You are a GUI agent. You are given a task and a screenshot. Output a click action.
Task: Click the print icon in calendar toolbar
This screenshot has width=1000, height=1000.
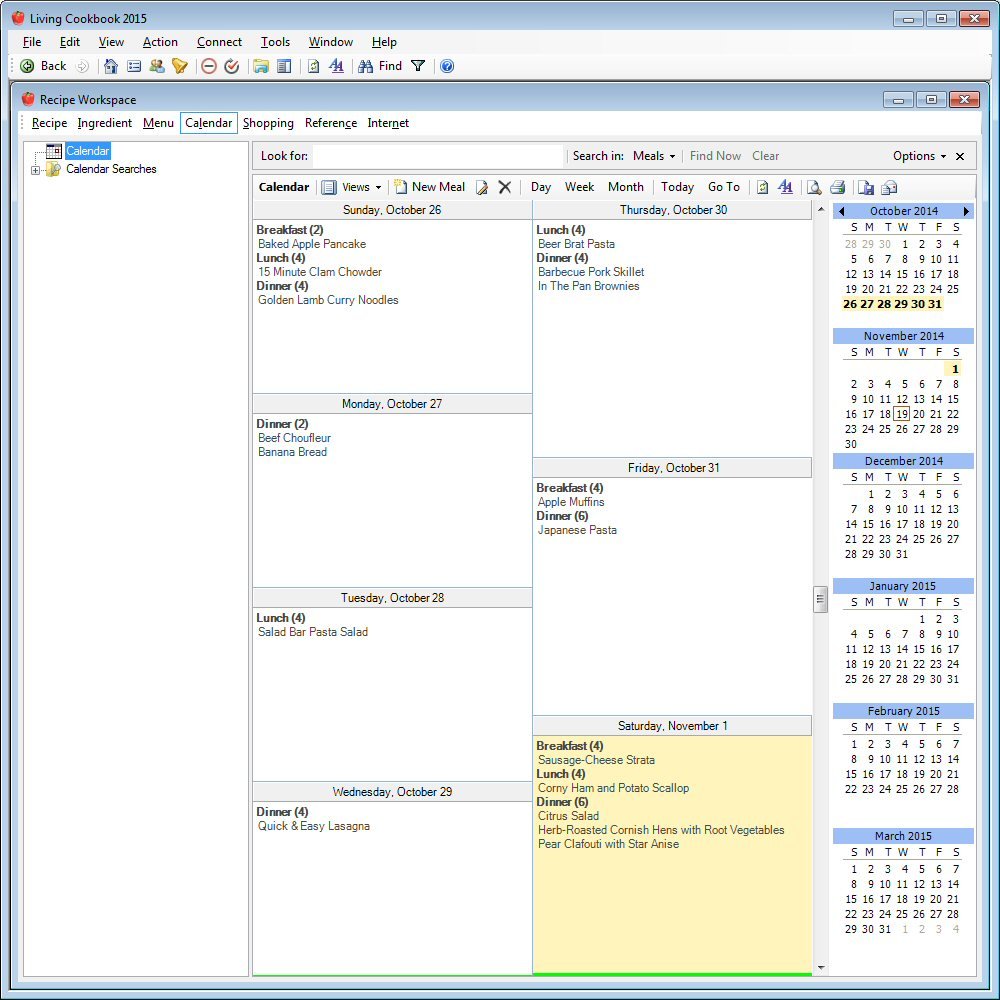click(x=837, y=187)
